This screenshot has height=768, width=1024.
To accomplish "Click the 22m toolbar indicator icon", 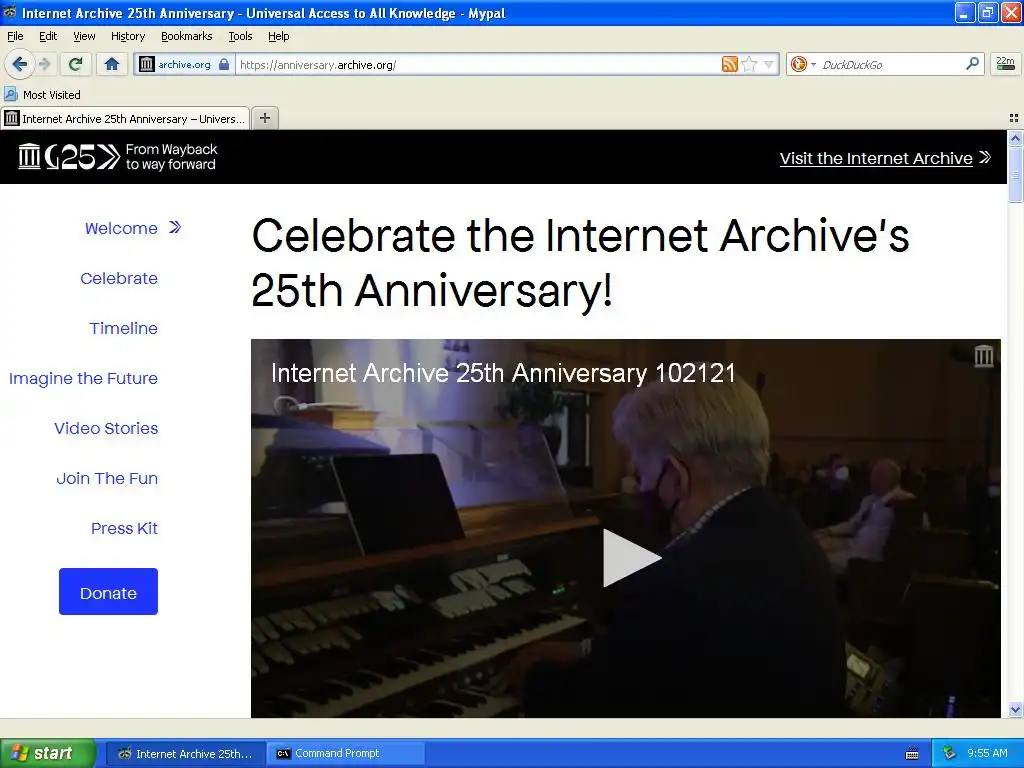I will point(1005,63).
